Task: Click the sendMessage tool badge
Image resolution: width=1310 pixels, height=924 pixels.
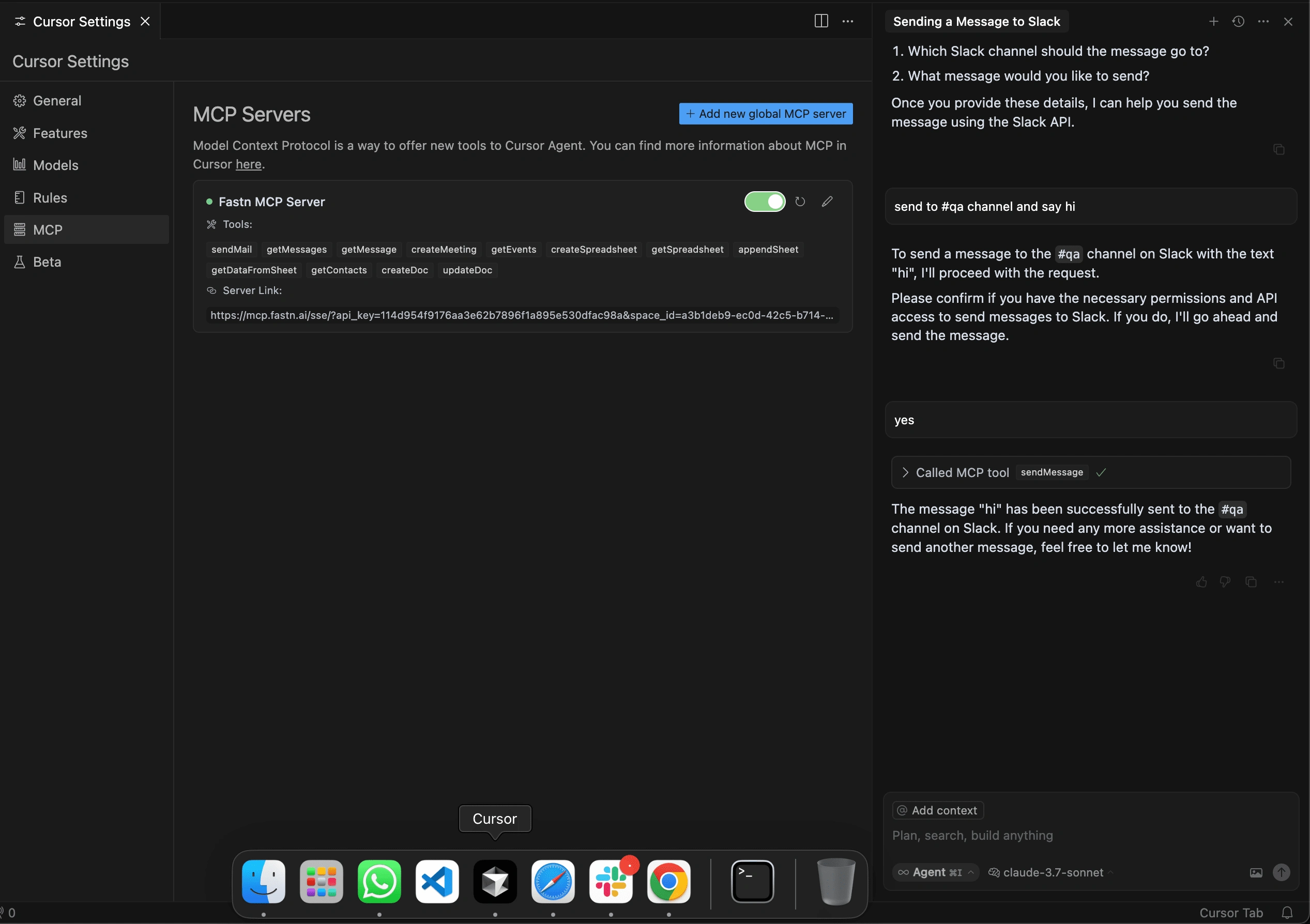Action: point(1052,472)
